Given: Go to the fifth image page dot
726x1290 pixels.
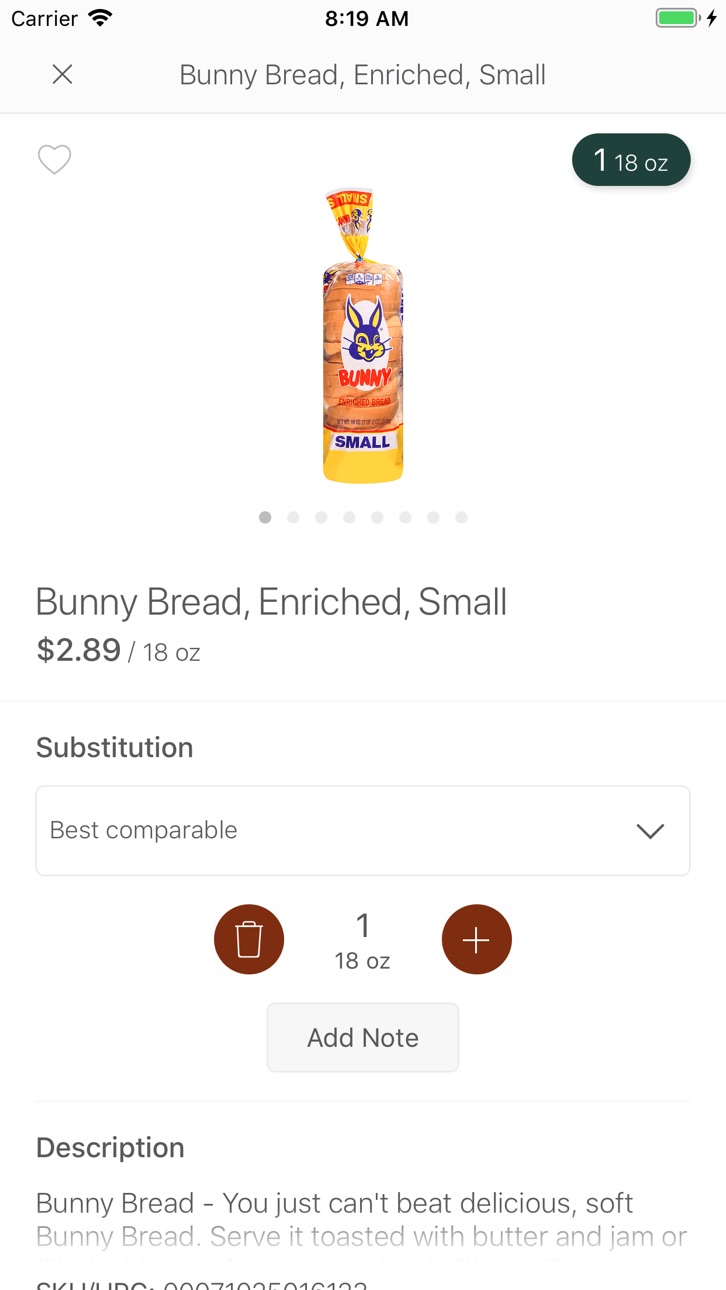Looking at the screenshot, I should coord(377,517).
